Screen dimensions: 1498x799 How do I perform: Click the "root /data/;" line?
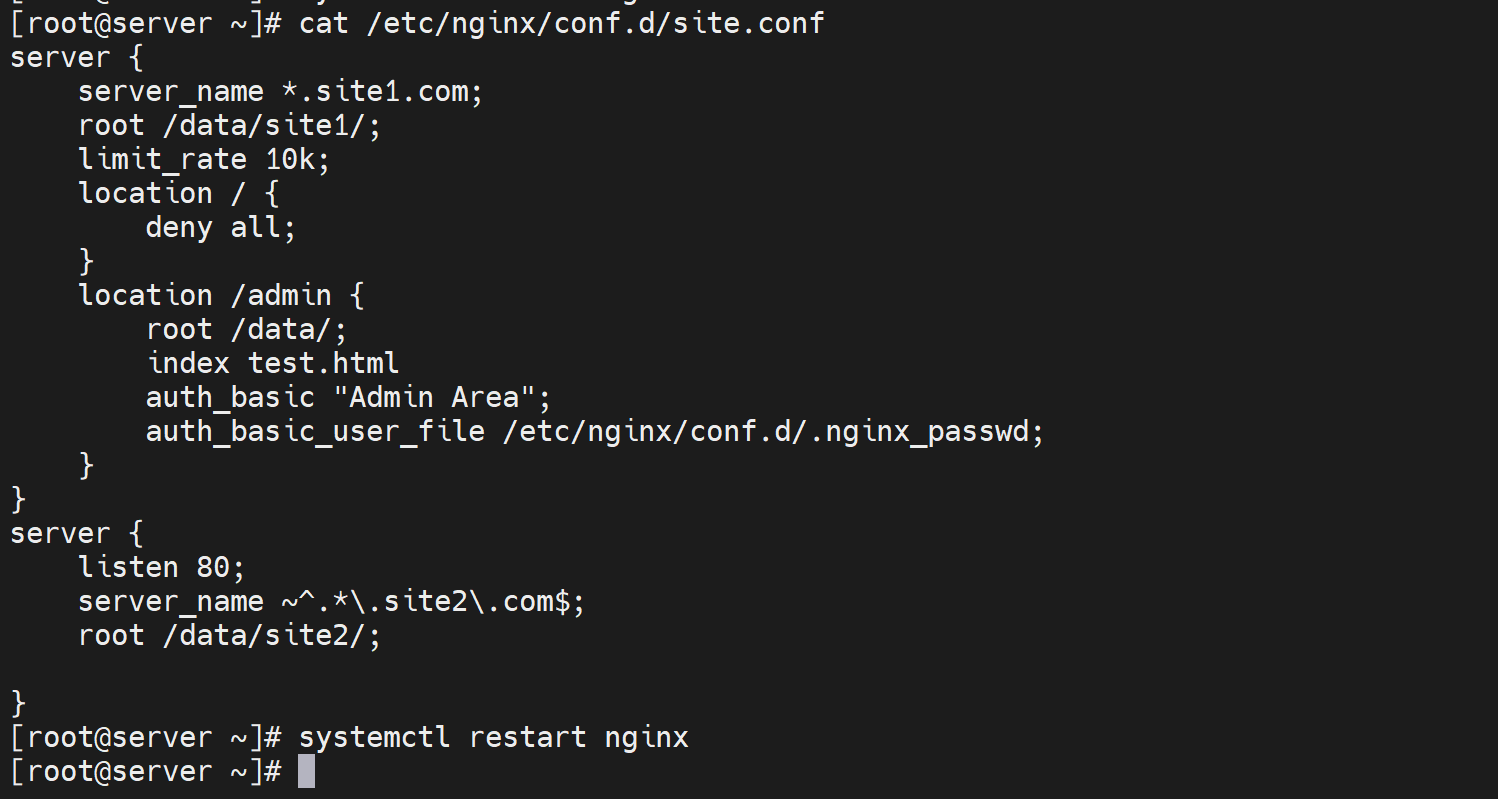click(x=246, y=329)
